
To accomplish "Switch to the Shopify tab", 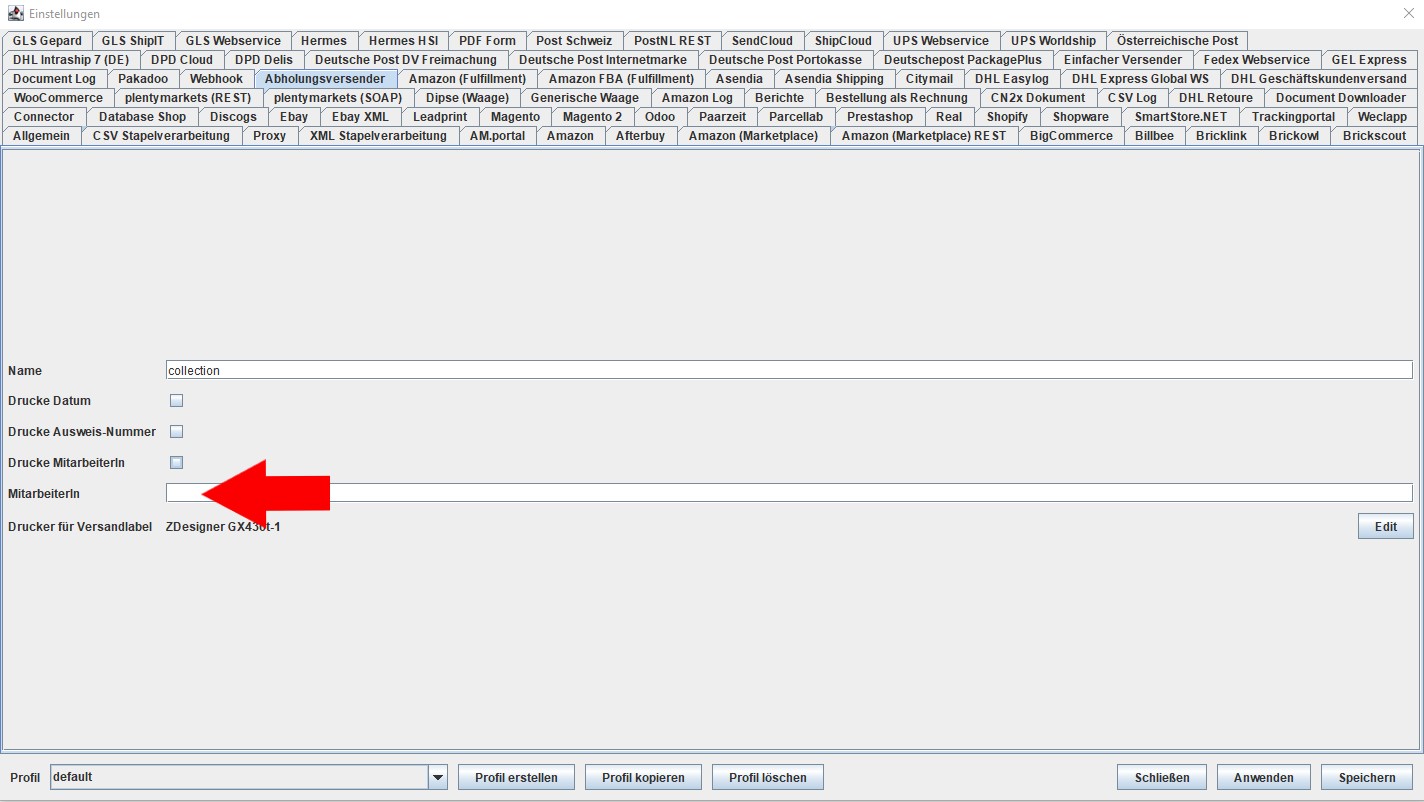I will click(1007, 117).
